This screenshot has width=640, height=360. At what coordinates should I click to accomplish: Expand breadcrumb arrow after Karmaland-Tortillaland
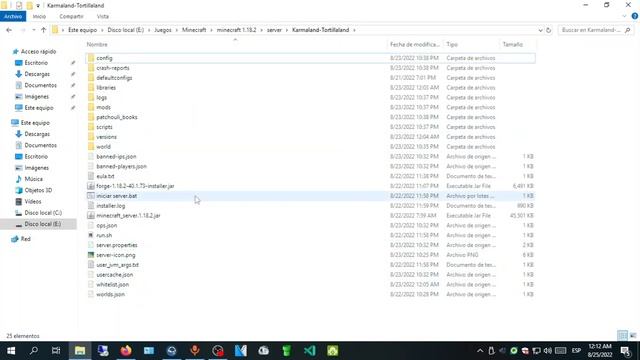click(x=354, y=30)
